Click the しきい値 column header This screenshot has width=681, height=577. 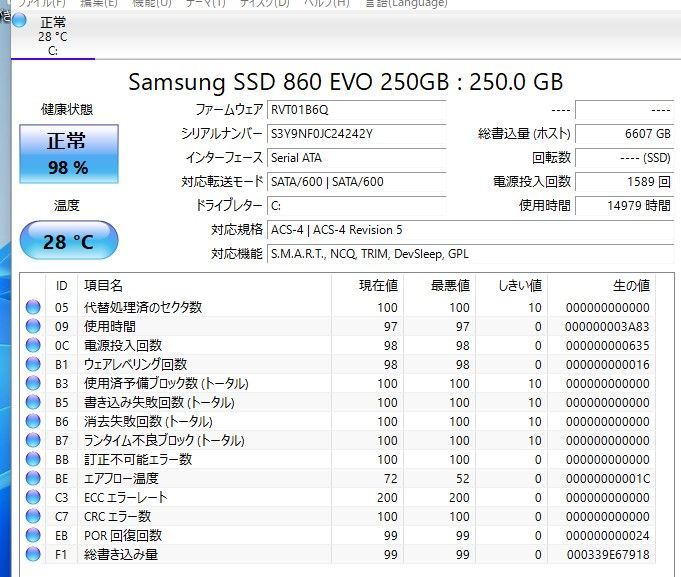pos(512,285)
